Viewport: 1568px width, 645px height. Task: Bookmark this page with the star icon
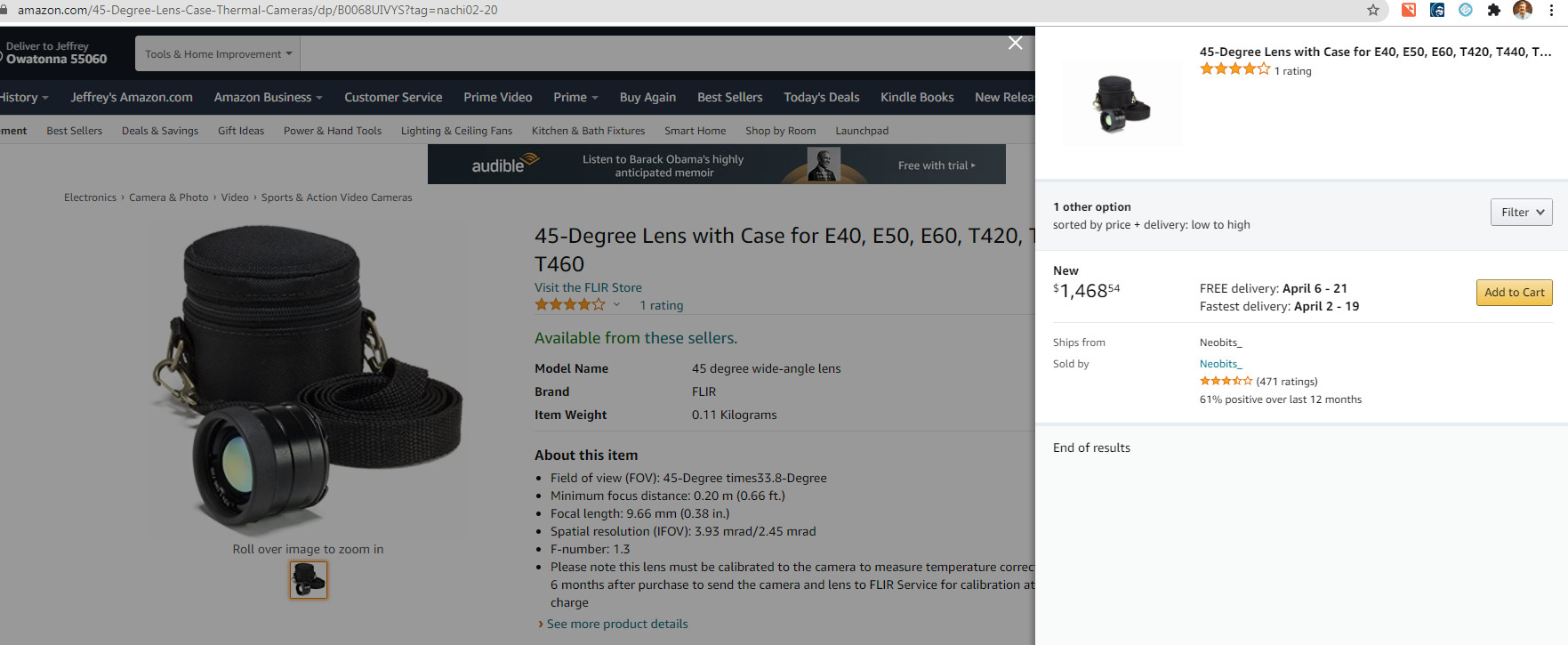coord(1373,10)
